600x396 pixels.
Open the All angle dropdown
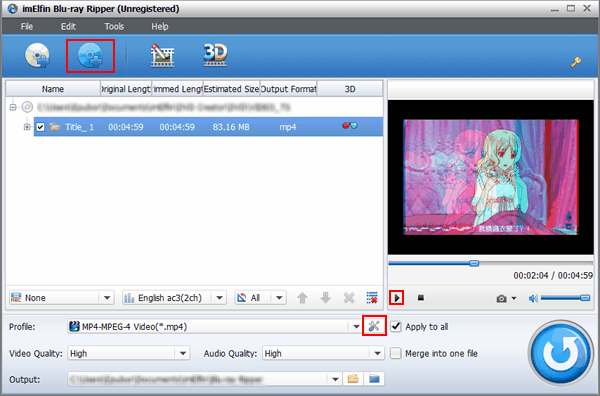pos(279,298)
